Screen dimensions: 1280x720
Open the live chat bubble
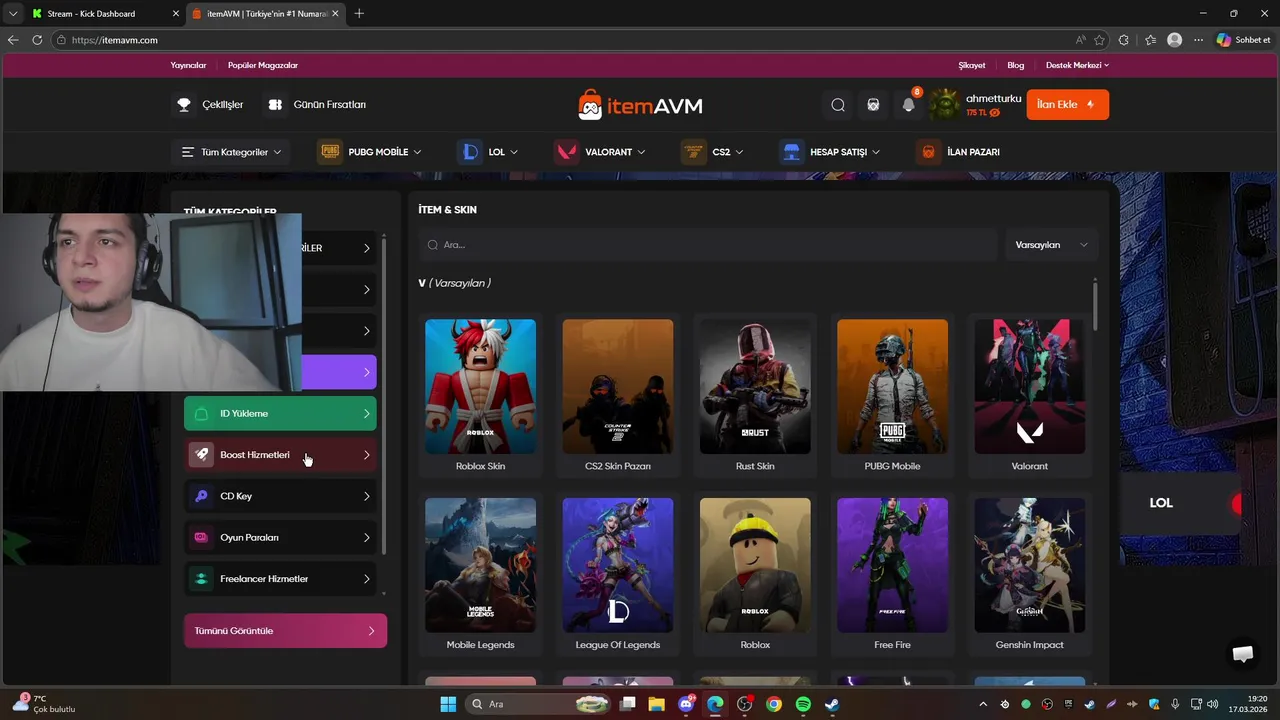pyautogui.click(x=1243, y=654)
